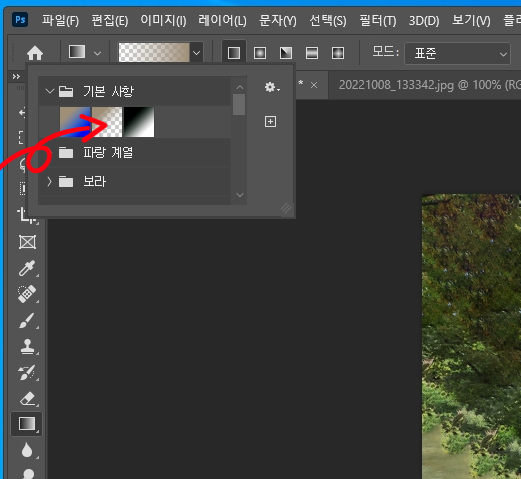Click the gradient list scrollbar thumb
The image size is (521, 479).
pyautogui.click(x=239, y=104)
